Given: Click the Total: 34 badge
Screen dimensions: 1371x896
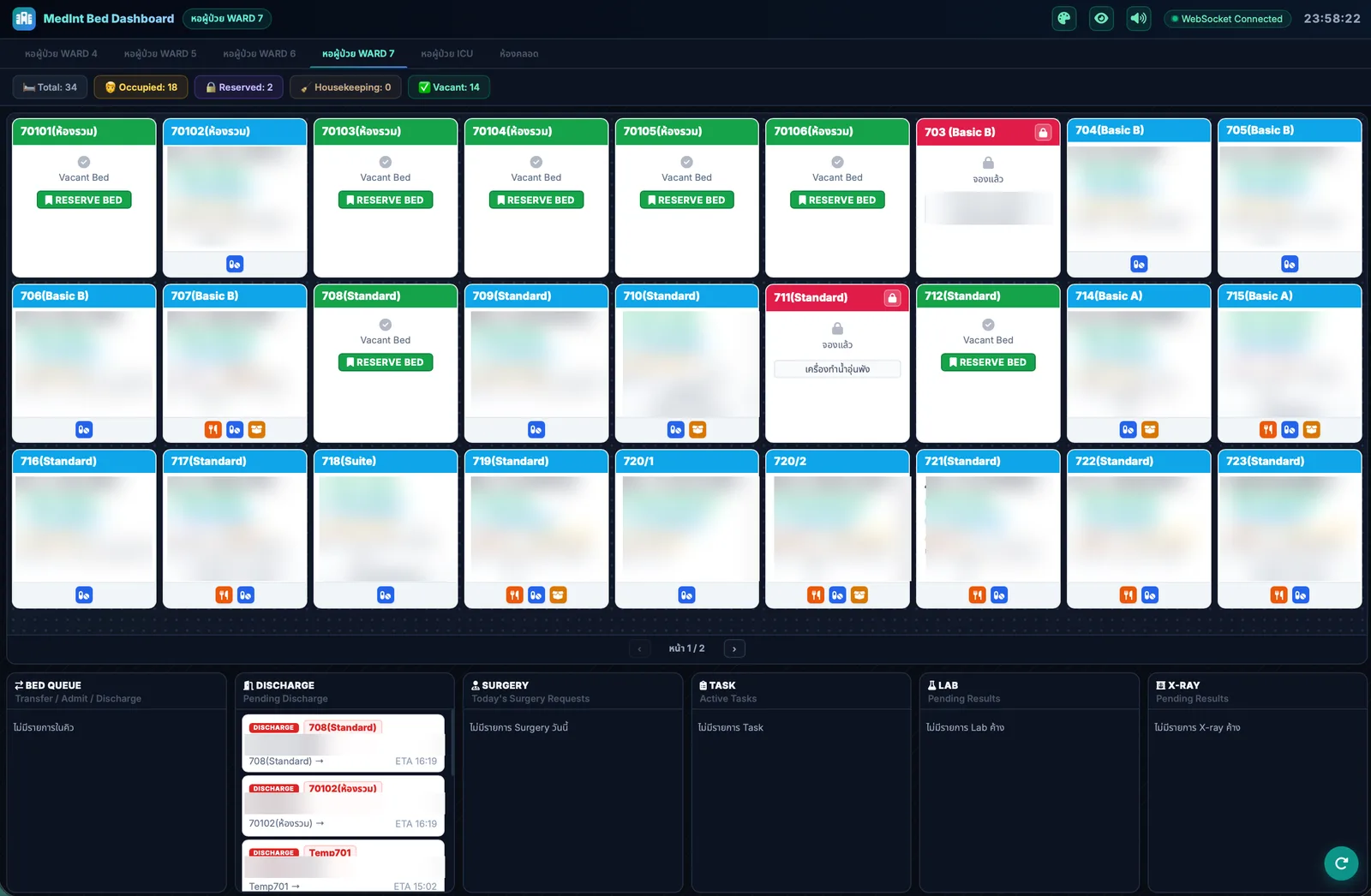Looking at the screenshot, I should tap(50, 87).
